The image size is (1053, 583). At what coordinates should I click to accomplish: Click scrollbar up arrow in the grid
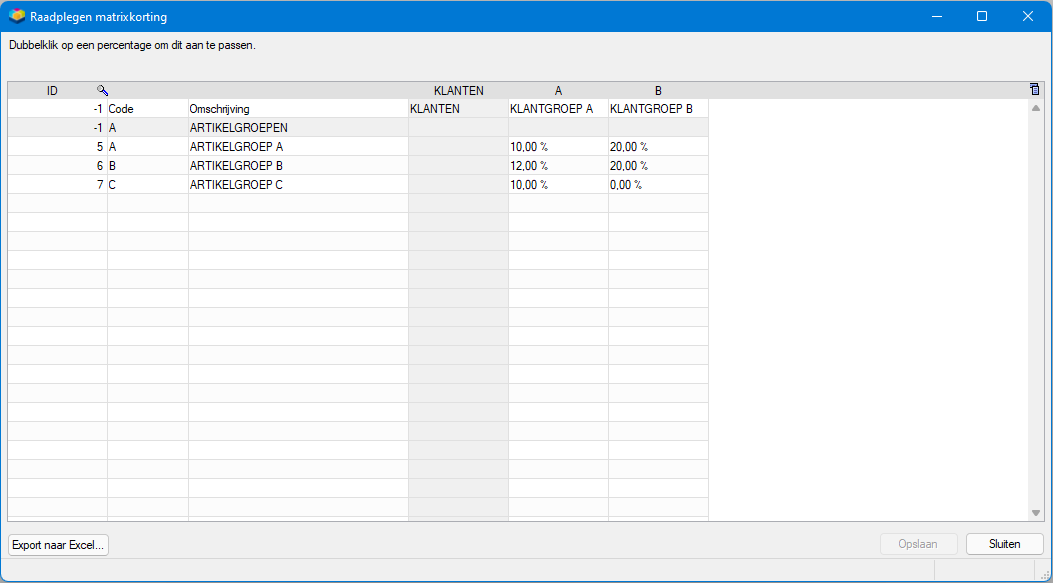pyautogui.click(x=1035, y=107)
